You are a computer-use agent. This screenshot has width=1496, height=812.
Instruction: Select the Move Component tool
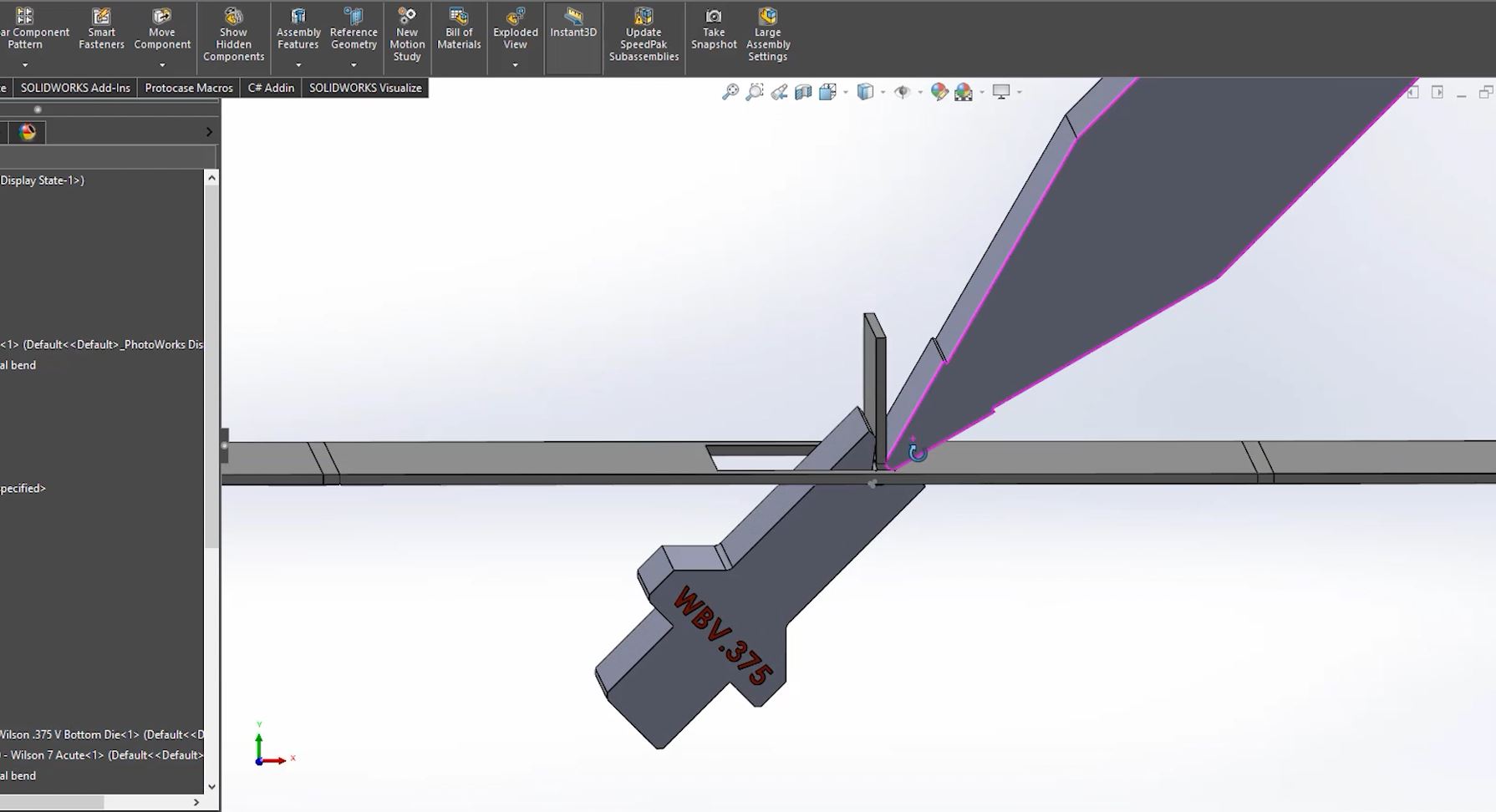click(162, 29)
